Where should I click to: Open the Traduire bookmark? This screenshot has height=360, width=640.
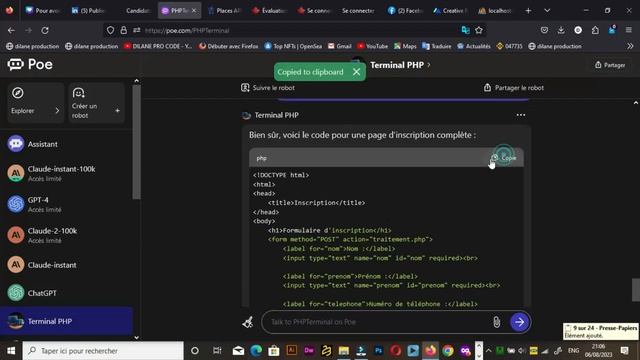pos(437,46)
